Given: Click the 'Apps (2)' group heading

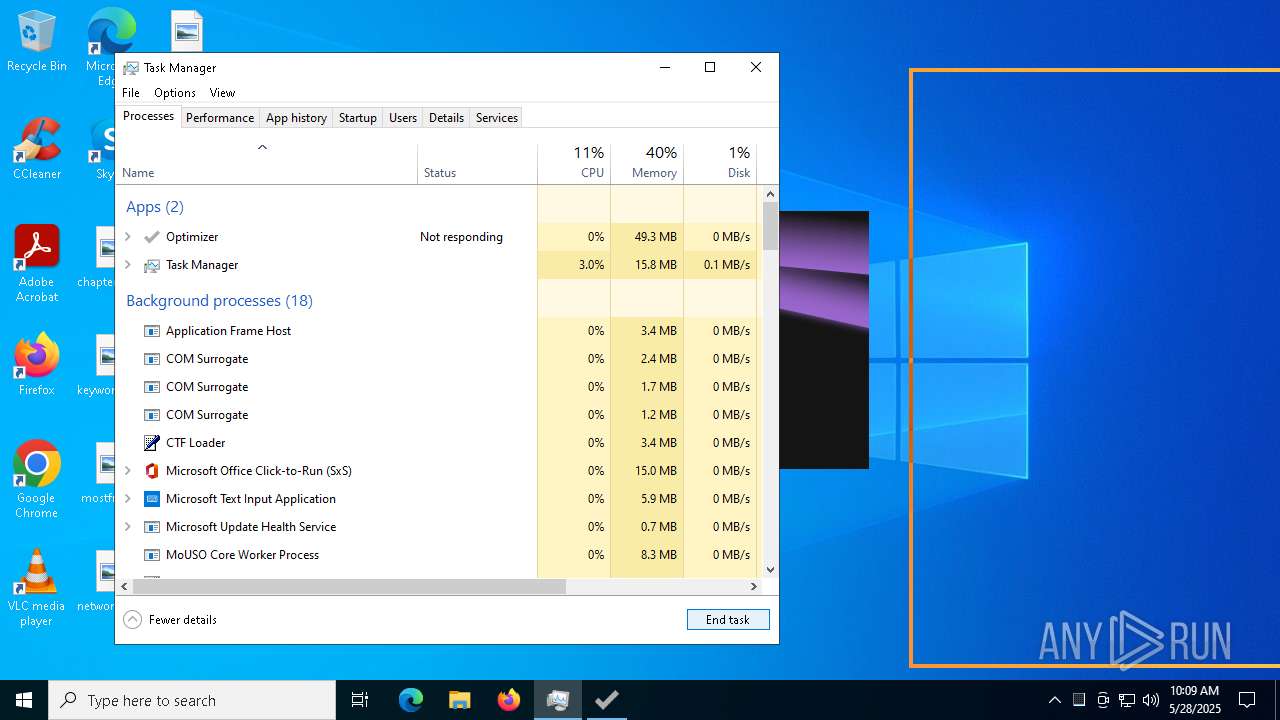Looking at the screenshot, I should tap(155, 207).
